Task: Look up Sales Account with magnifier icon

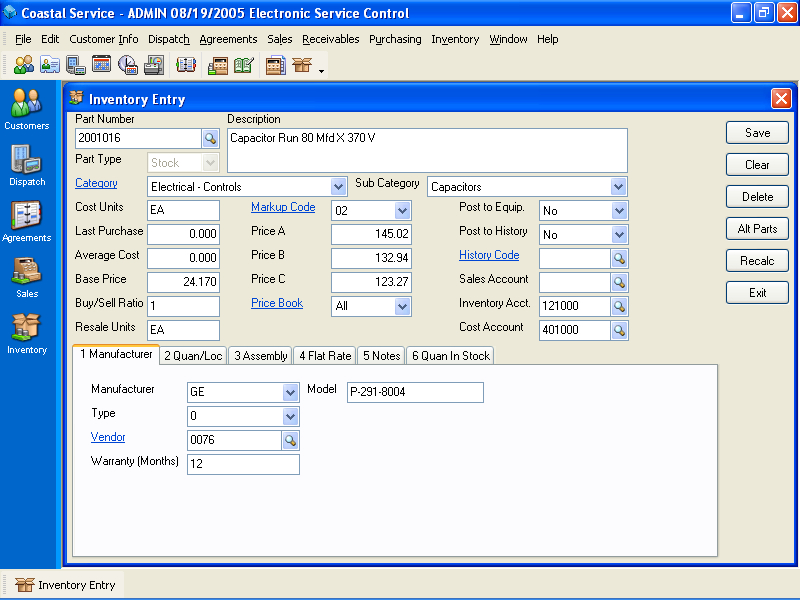Action: pos(619,283)
